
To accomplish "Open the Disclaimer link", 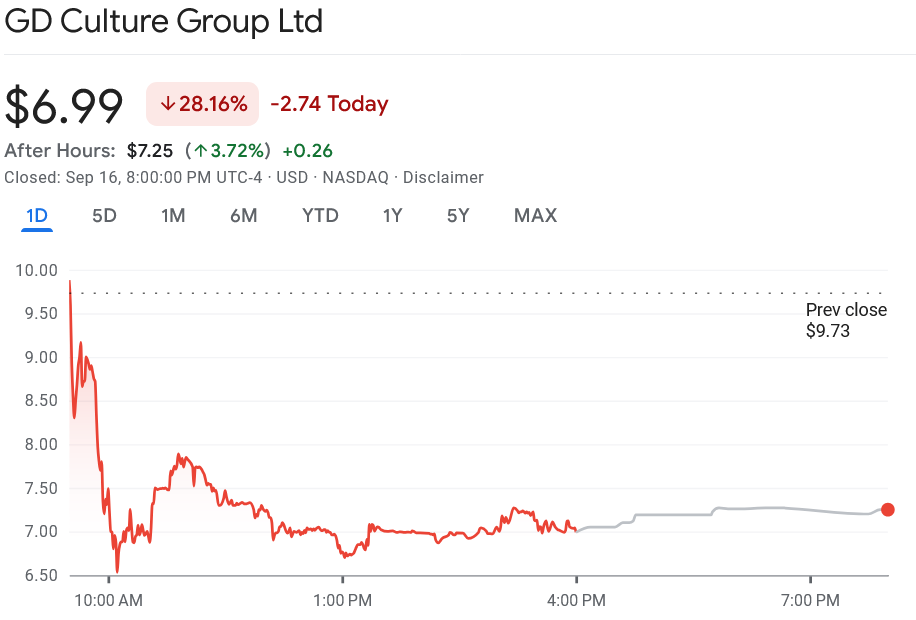I will point(443,178).
